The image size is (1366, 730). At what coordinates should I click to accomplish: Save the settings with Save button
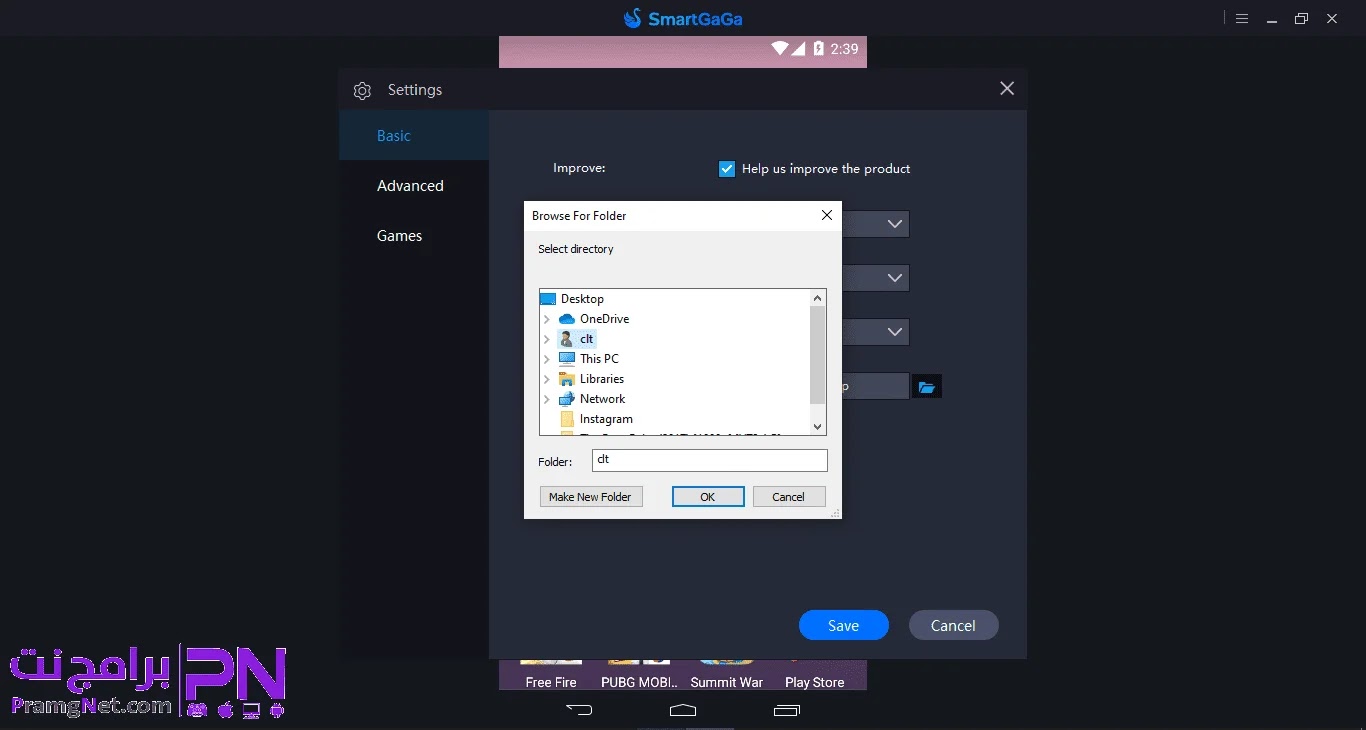pos(843,626)
